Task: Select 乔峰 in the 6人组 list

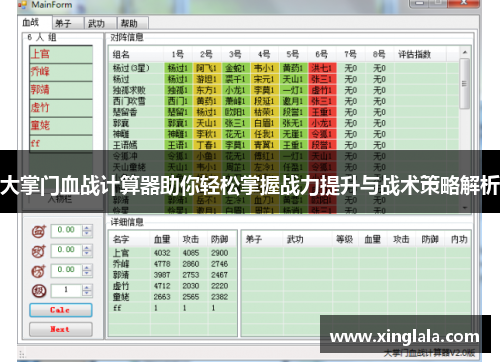Action: tap(61, 72)
